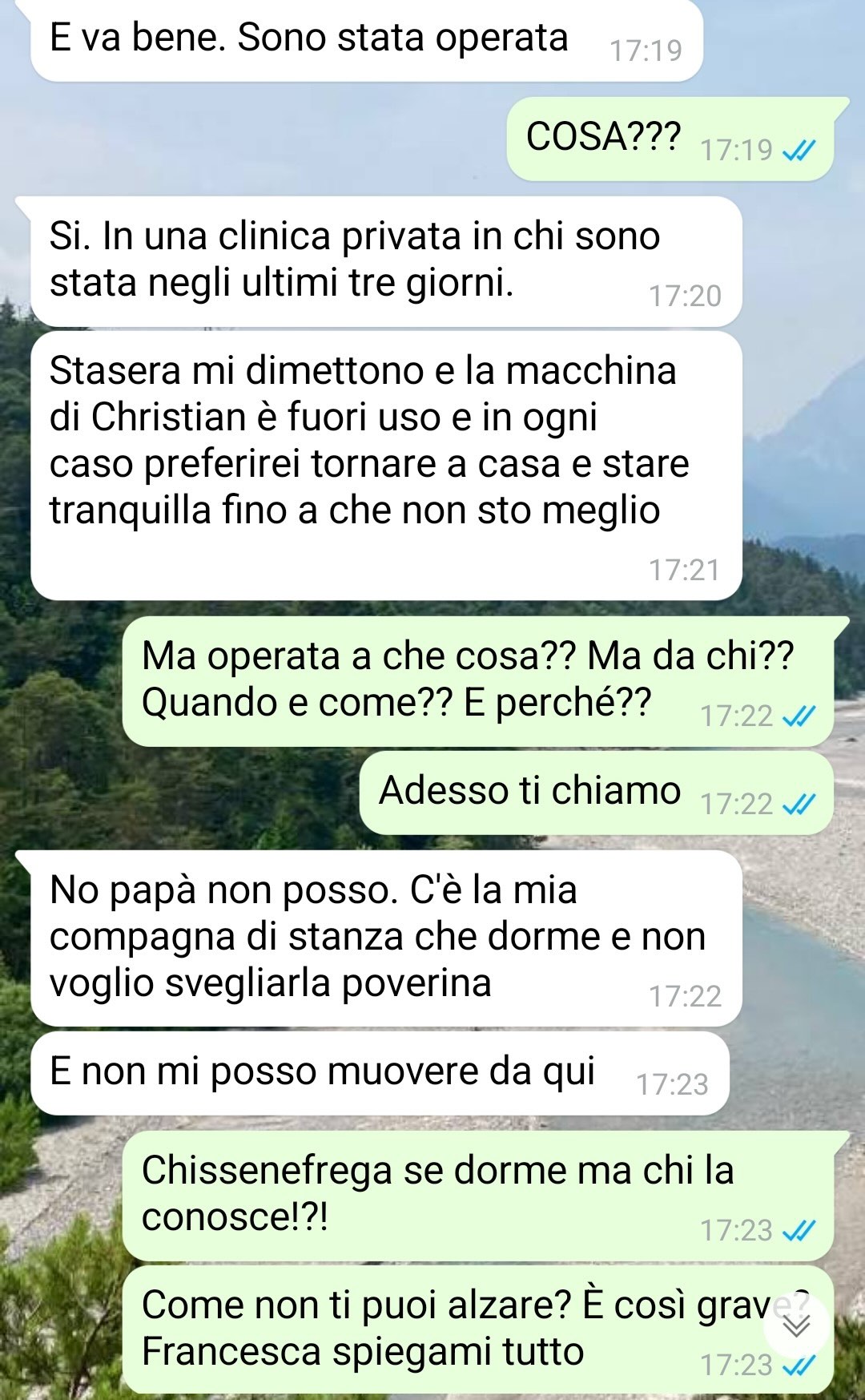This screenshot has height=1400, width=865.
Task: Select the 'E non mi posso muovere da qui' message
Action: tap(380, 1073)
